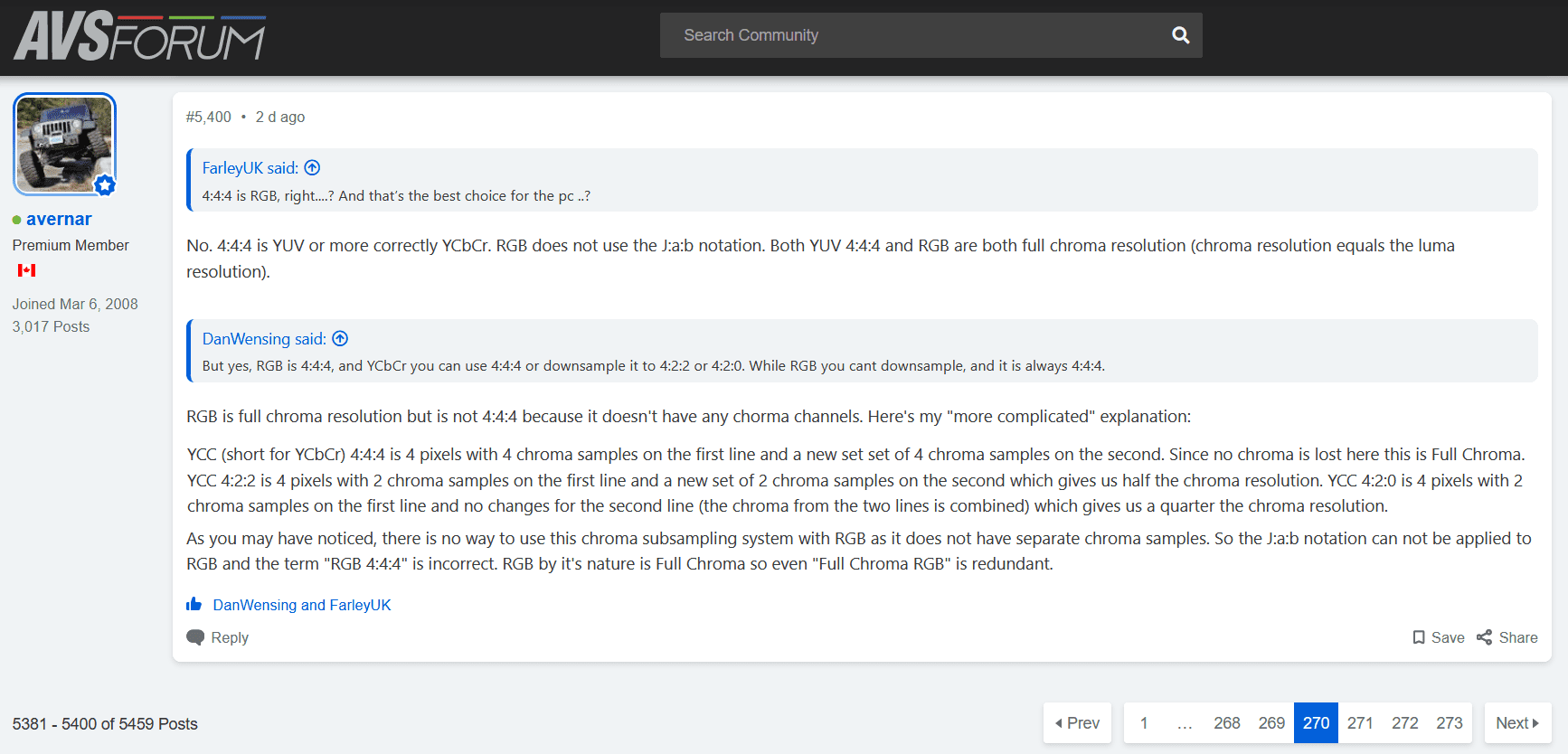Go to the Next page
The width and height of the screenshot is (1568, 754).
click(1517, 723)
